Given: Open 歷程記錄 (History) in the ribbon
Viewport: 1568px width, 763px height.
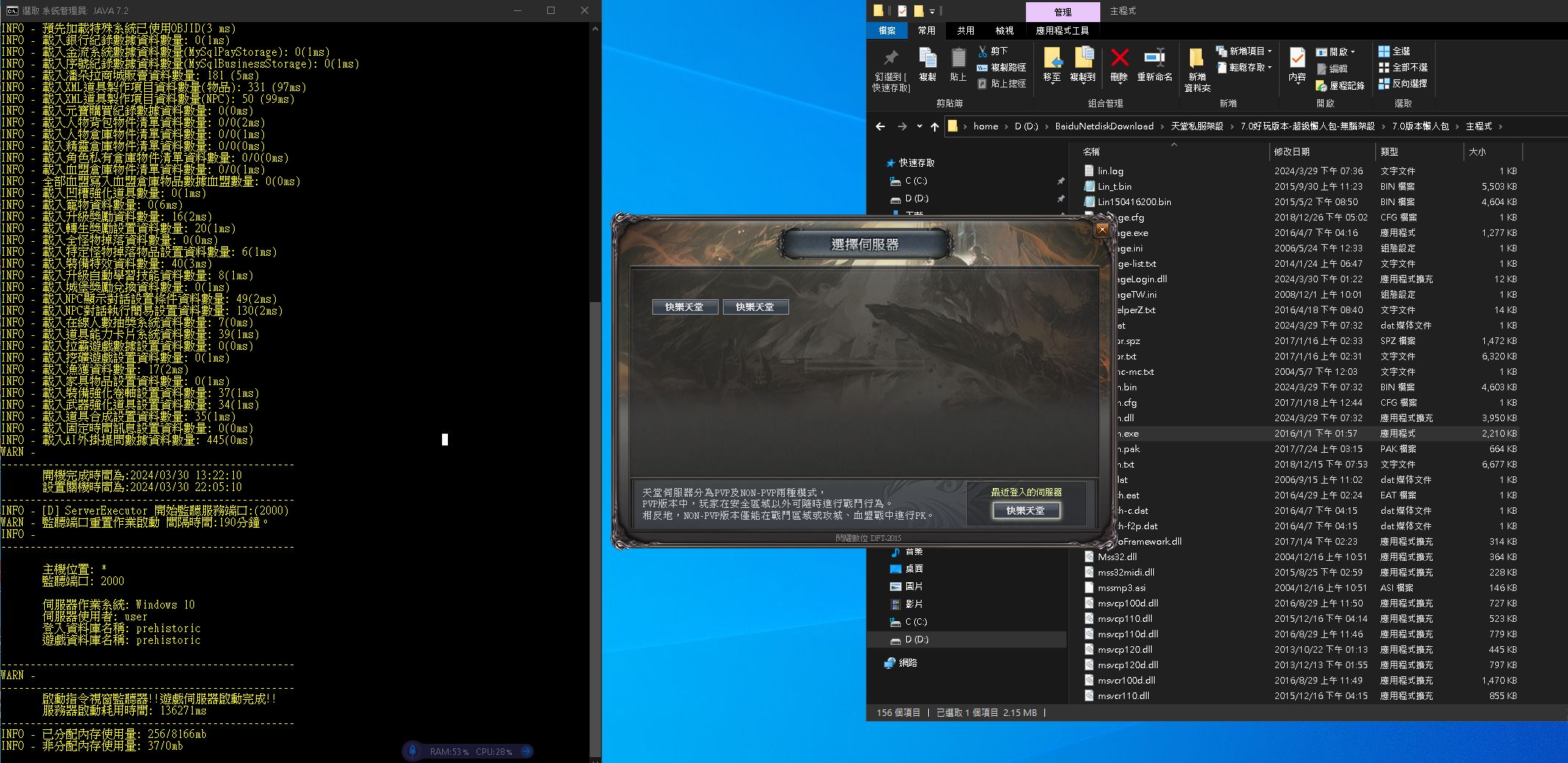Looking at the screenshot, I should [x=1340, y=85].
